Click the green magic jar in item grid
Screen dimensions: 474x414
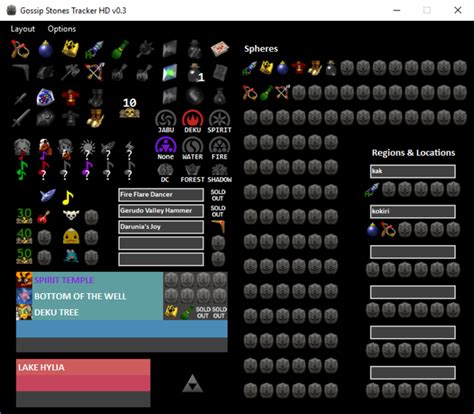120,49
